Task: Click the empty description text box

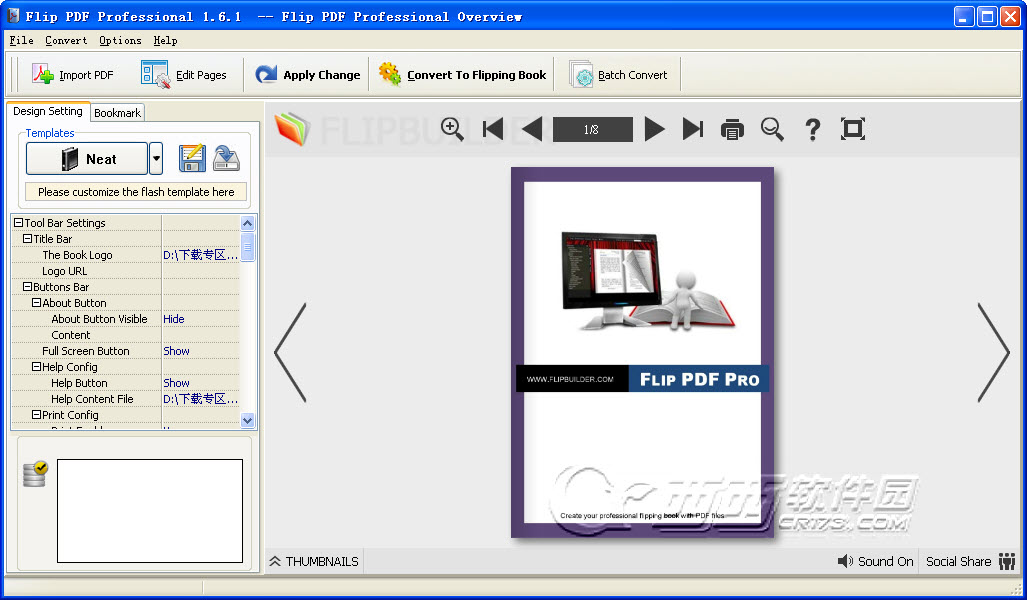Action: pos(150,511)
